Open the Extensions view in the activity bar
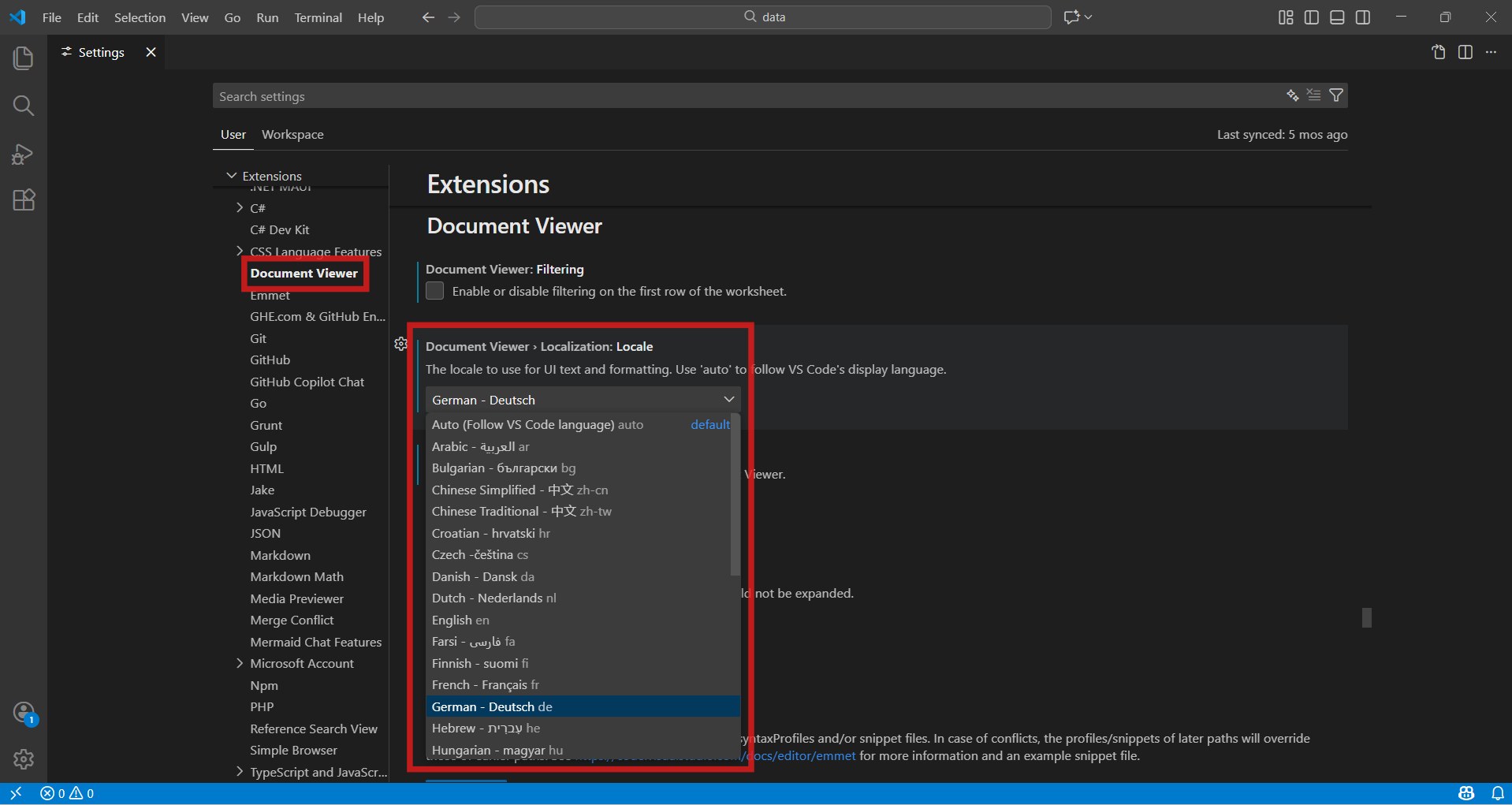This screenshot has width=1512, height=805. pos(23,200)
